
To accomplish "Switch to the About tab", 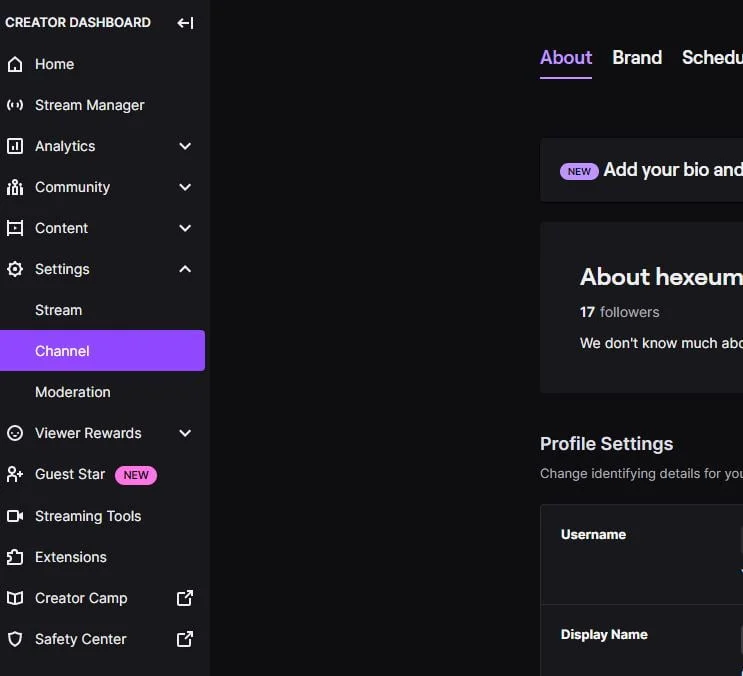I will [x=566, y=58].
